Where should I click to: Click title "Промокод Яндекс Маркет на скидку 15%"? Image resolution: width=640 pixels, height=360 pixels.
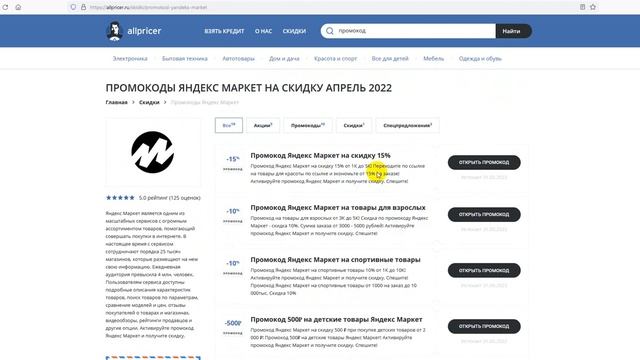pyautogui.click(x=320, y=156)
